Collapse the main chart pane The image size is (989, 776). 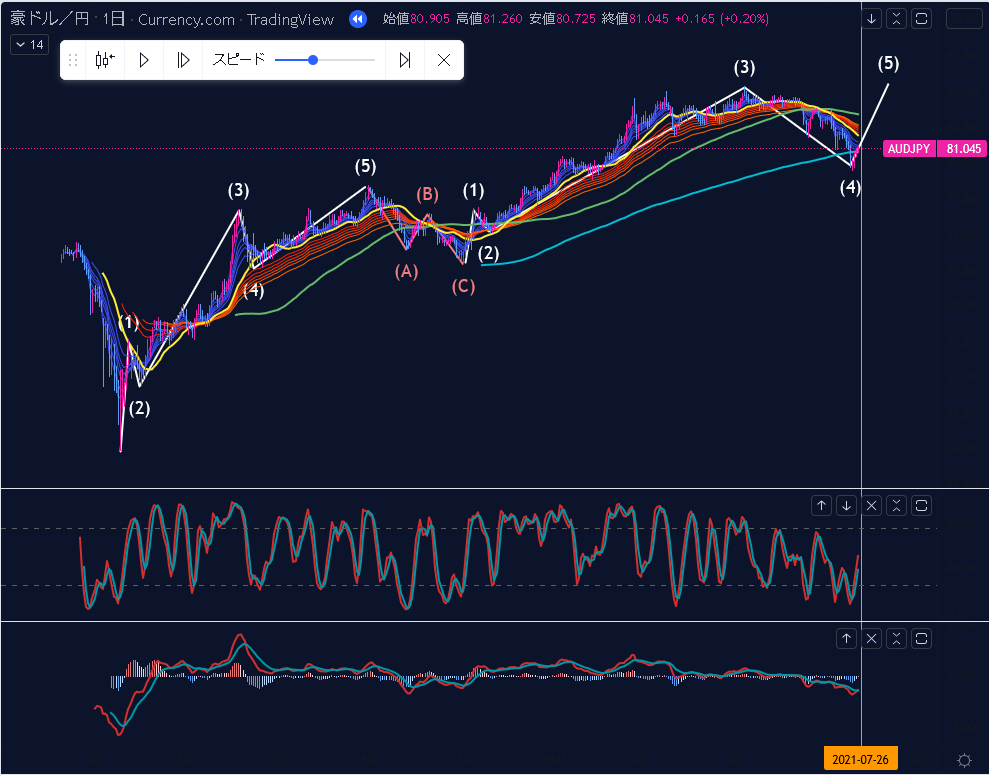tap(897, 19)
